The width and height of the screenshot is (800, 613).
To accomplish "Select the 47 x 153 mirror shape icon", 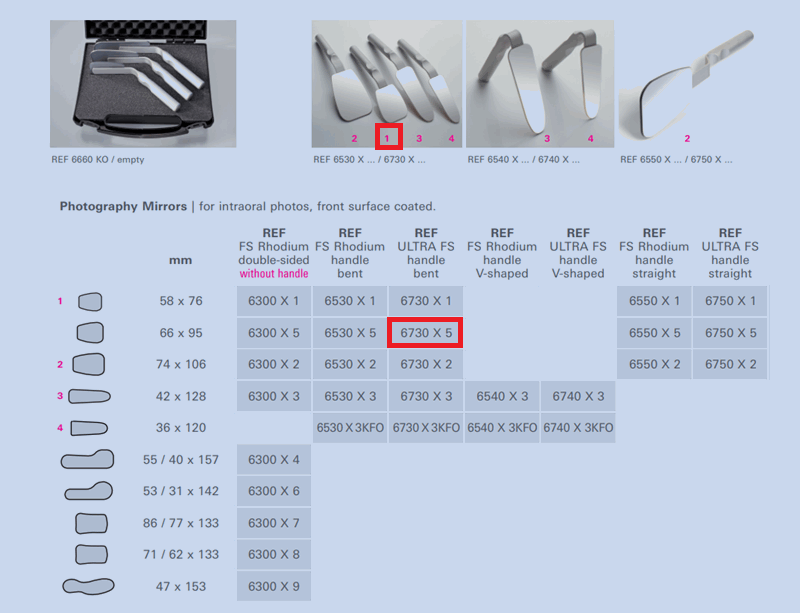I will [88, 586].
